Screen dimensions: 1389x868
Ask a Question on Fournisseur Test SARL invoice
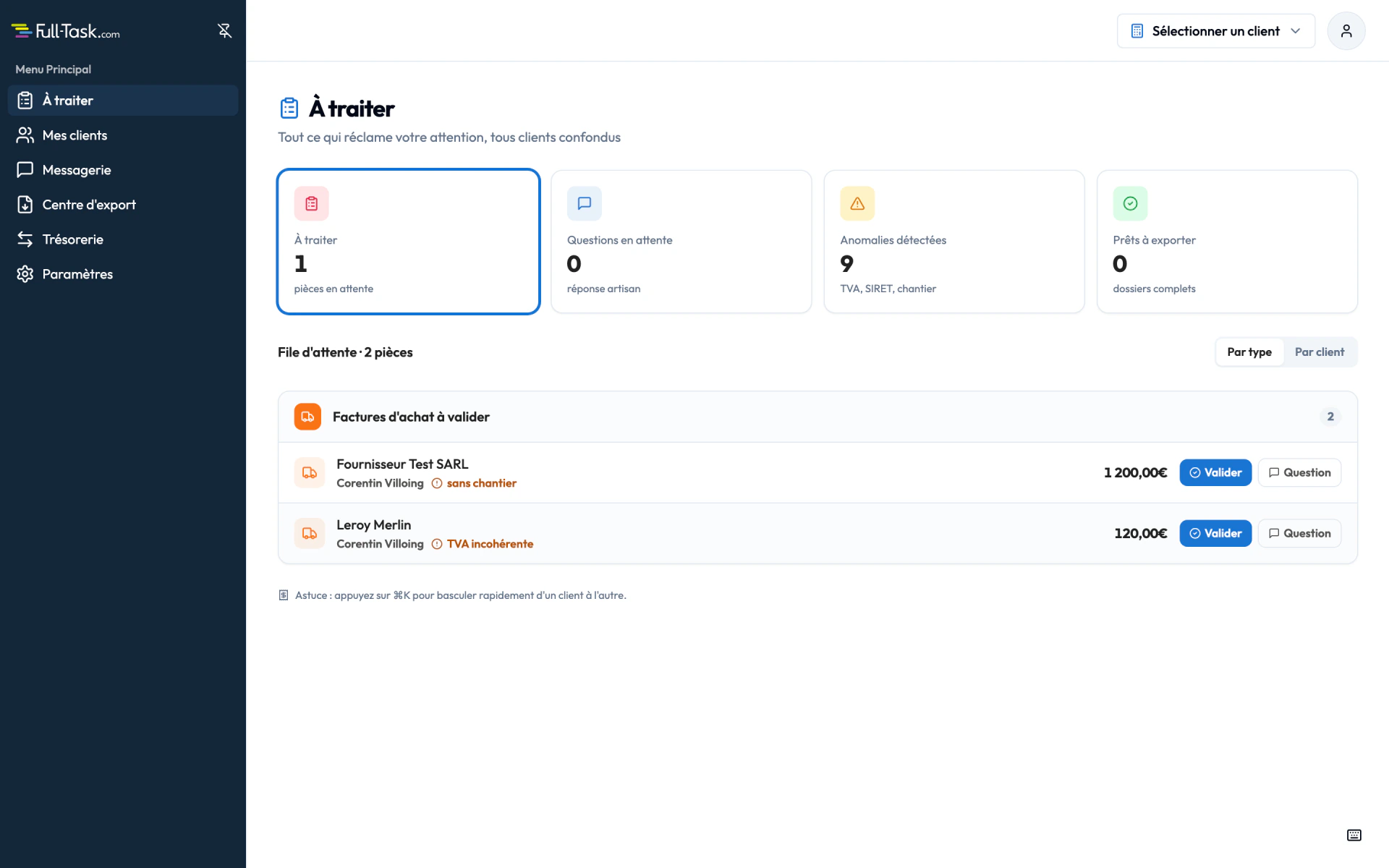1299,472
